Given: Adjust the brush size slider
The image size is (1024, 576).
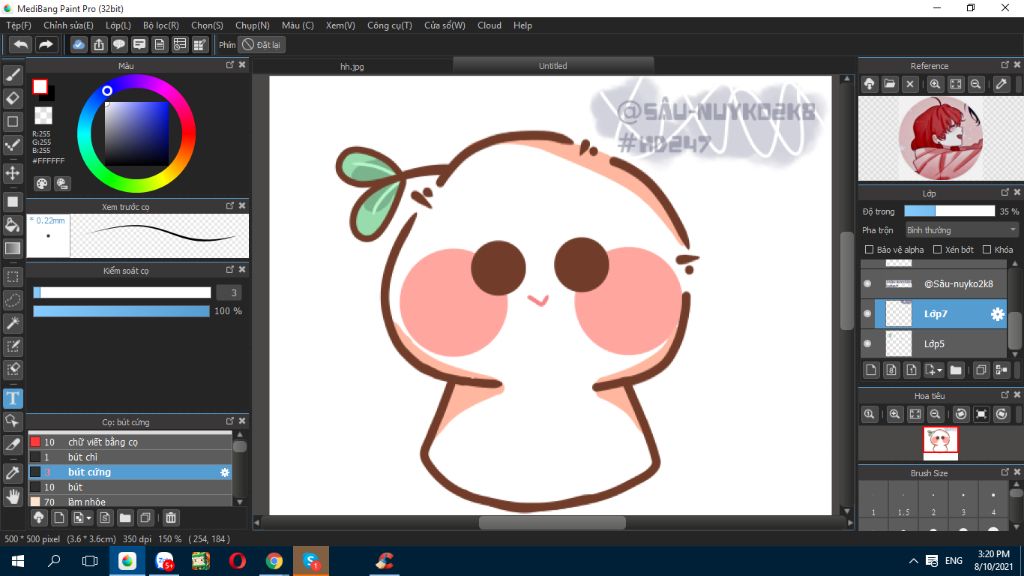Looking at the screenshot, I should pos(122,293).
